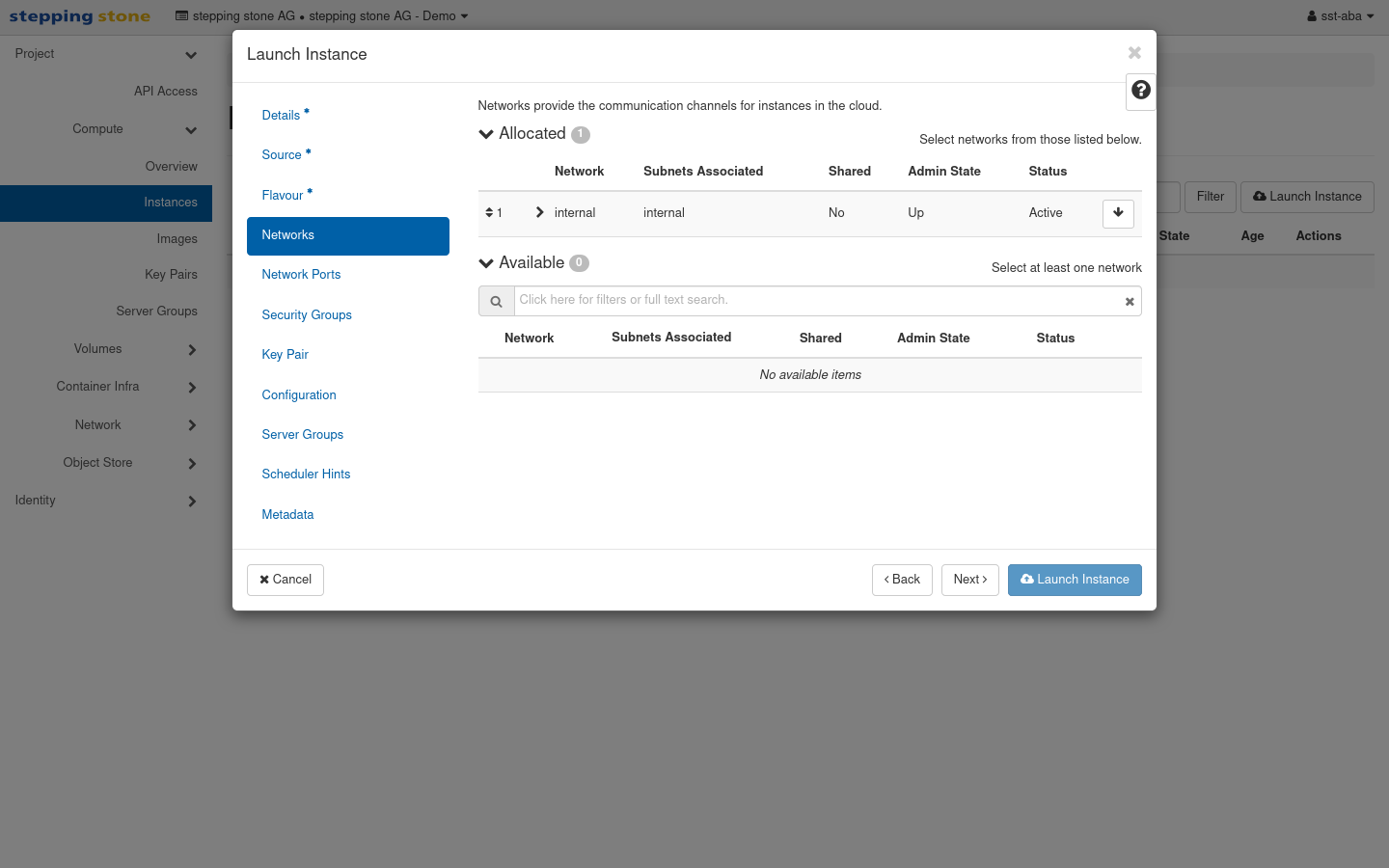
Task: Click the Age column header in background
Action: pos(1252,236)
